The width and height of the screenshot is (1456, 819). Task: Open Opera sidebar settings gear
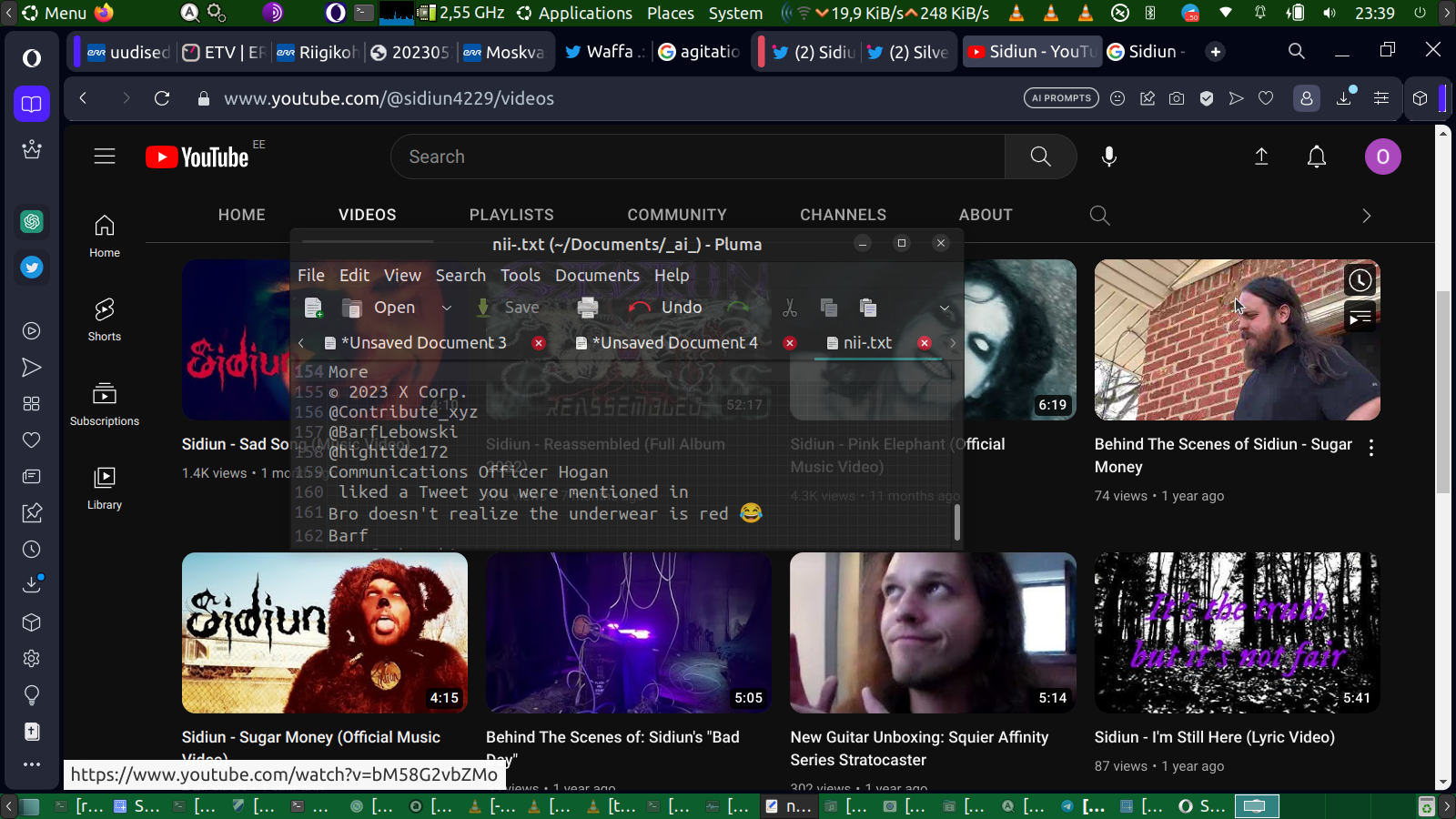(32, 659)
